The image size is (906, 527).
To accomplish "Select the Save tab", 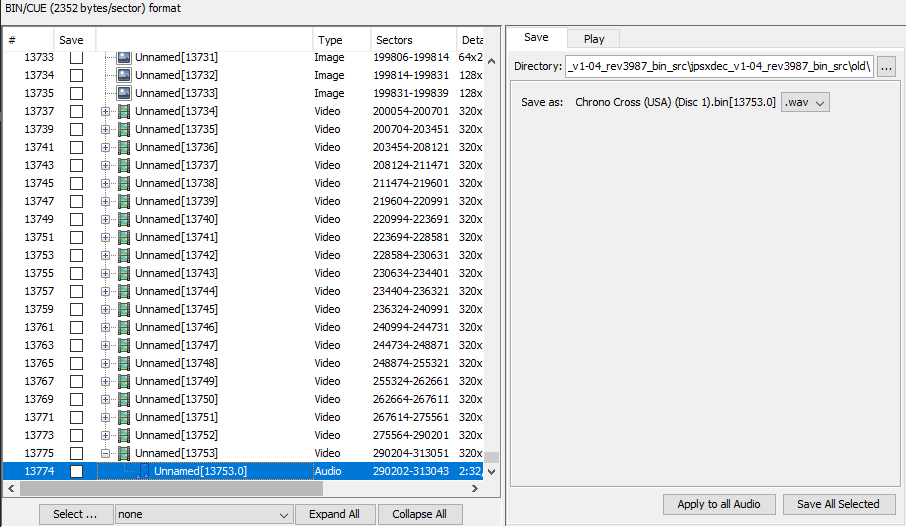I will [x=536, y=38].
